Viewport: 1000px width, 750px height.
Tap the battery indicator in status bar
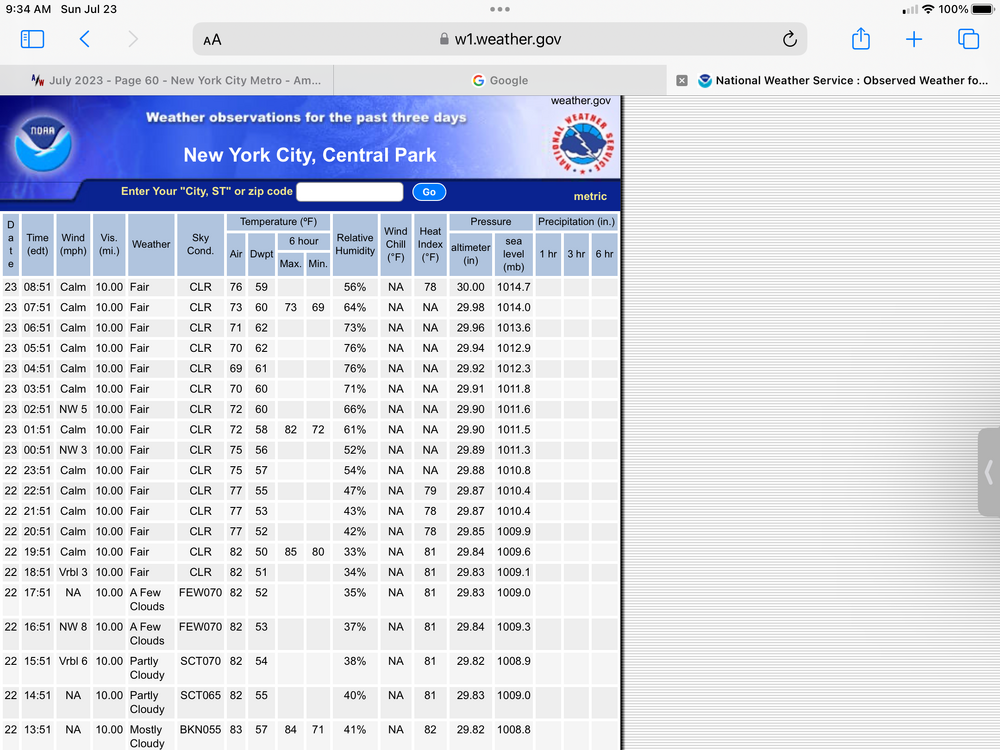tap(982, 10)
